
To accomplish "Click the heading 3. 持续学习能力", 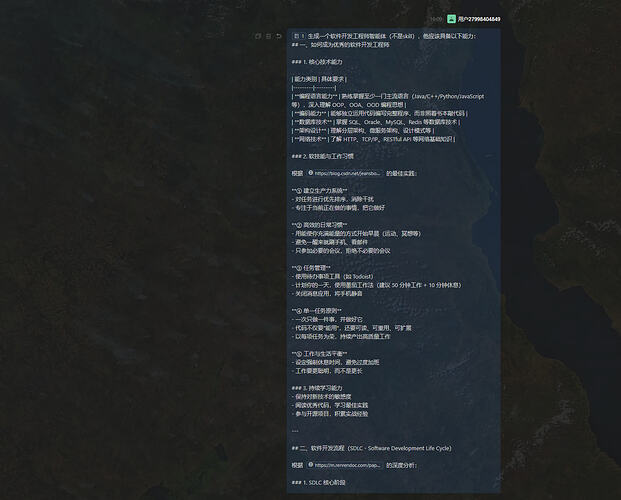I will coord(317,388).
